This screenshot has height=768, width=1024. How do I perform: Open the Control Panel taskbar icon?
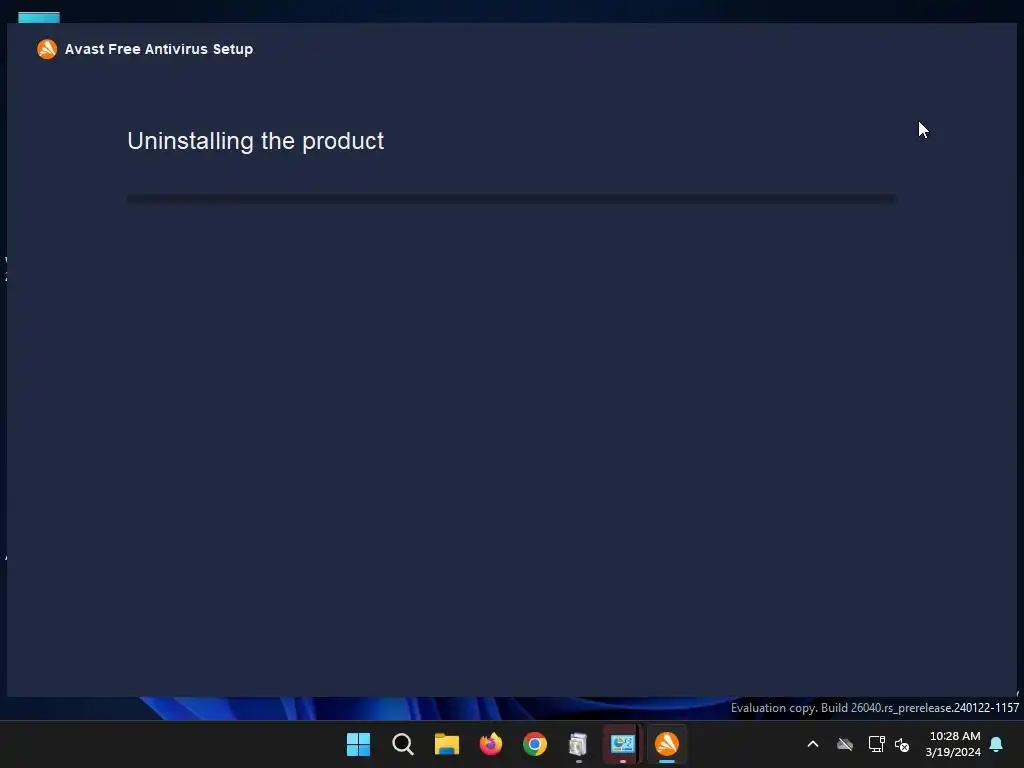tap(622, 744)
